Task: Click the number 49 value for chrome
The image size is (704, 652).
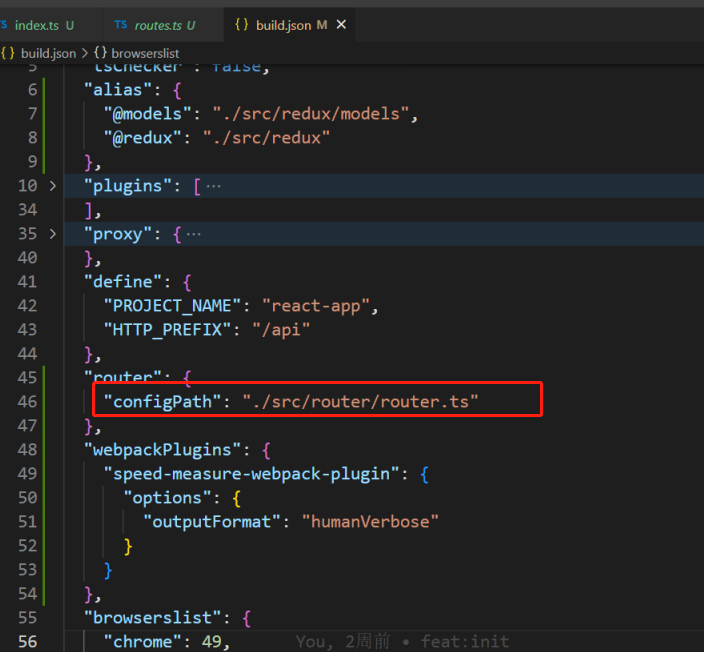Action: tap(212, 642)
